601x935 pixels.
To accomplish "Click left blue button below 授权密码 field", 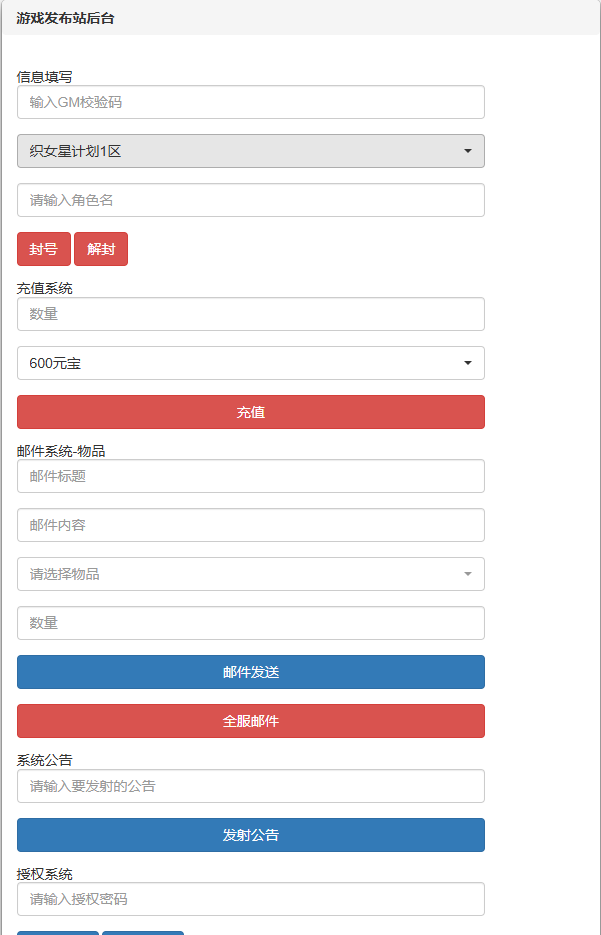I will [x=58, y=932].
